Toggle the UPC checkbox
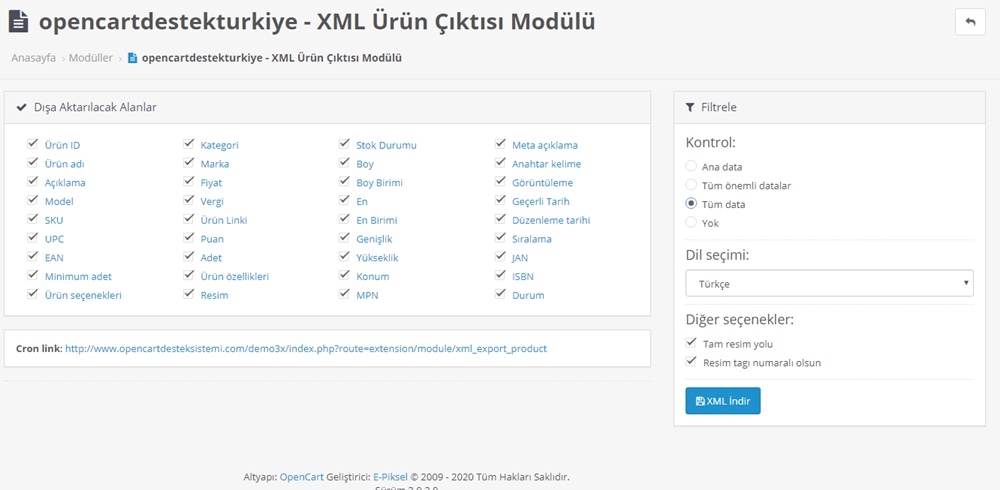Image resolution: width=1000 pixels, height=490 pixels. coord(32,237)
